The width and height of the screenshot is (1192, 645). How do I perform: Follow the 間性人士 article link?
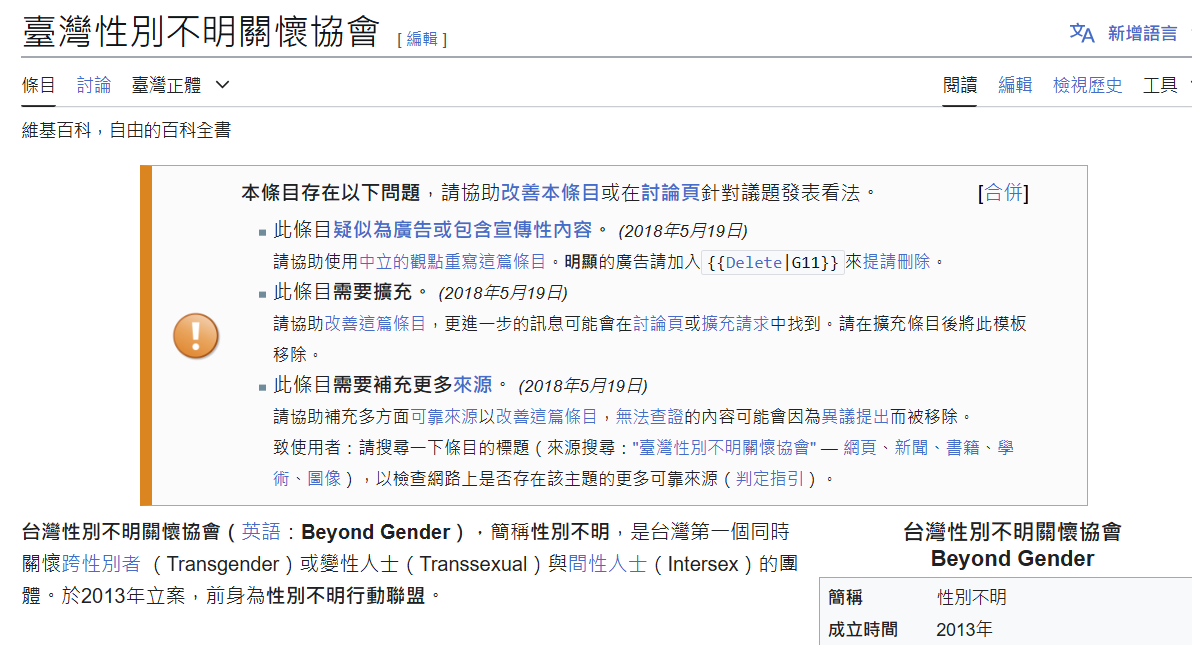pyautogui.click(x=607, y=564)
